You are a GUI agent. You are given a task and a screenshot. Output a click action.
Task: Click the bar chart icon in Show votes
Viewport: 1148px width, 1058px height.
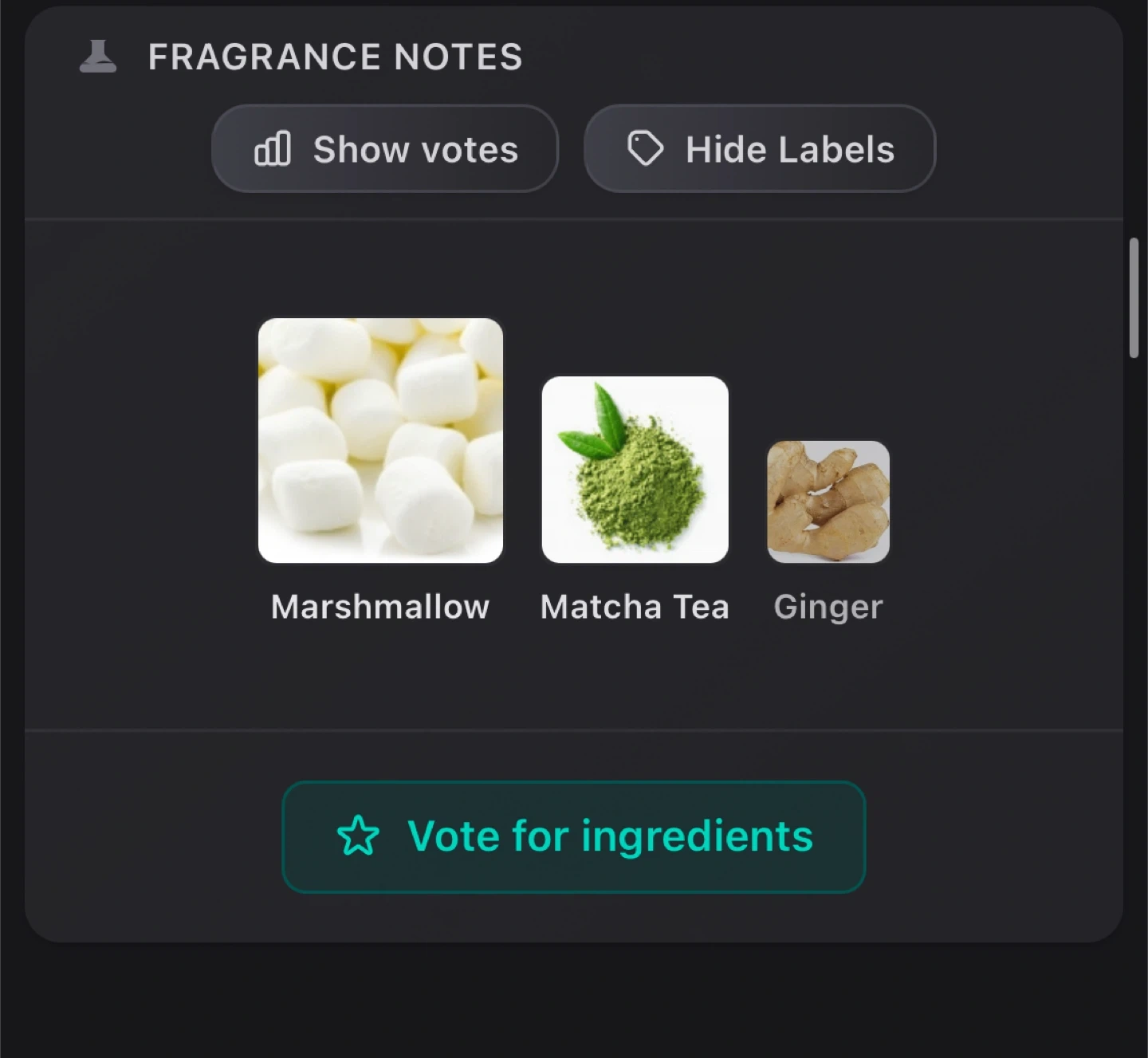(x=273, y=149)
